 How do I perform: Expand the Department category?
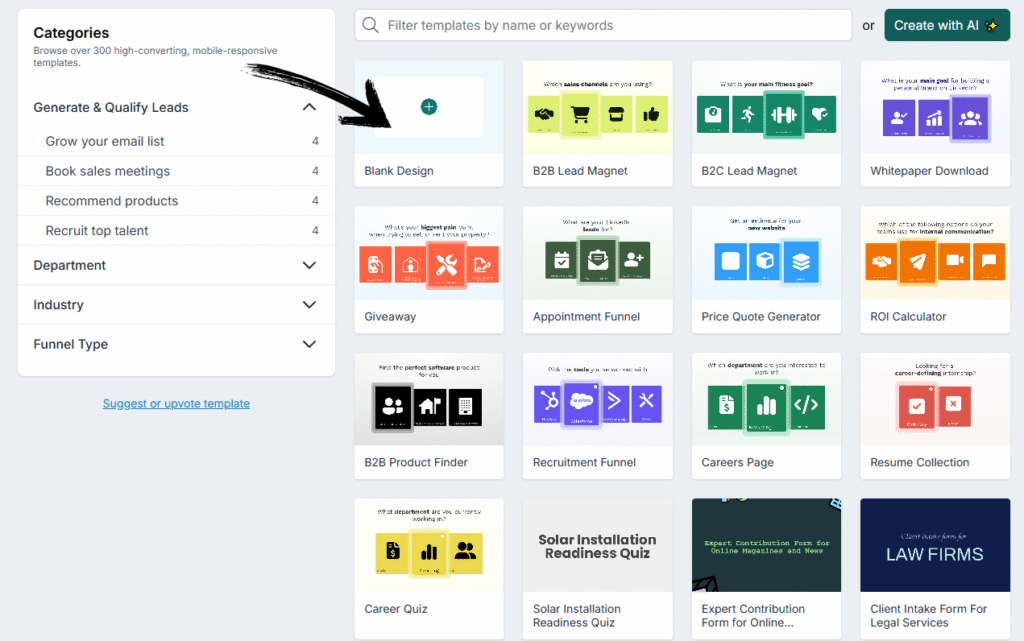(309, 265)
